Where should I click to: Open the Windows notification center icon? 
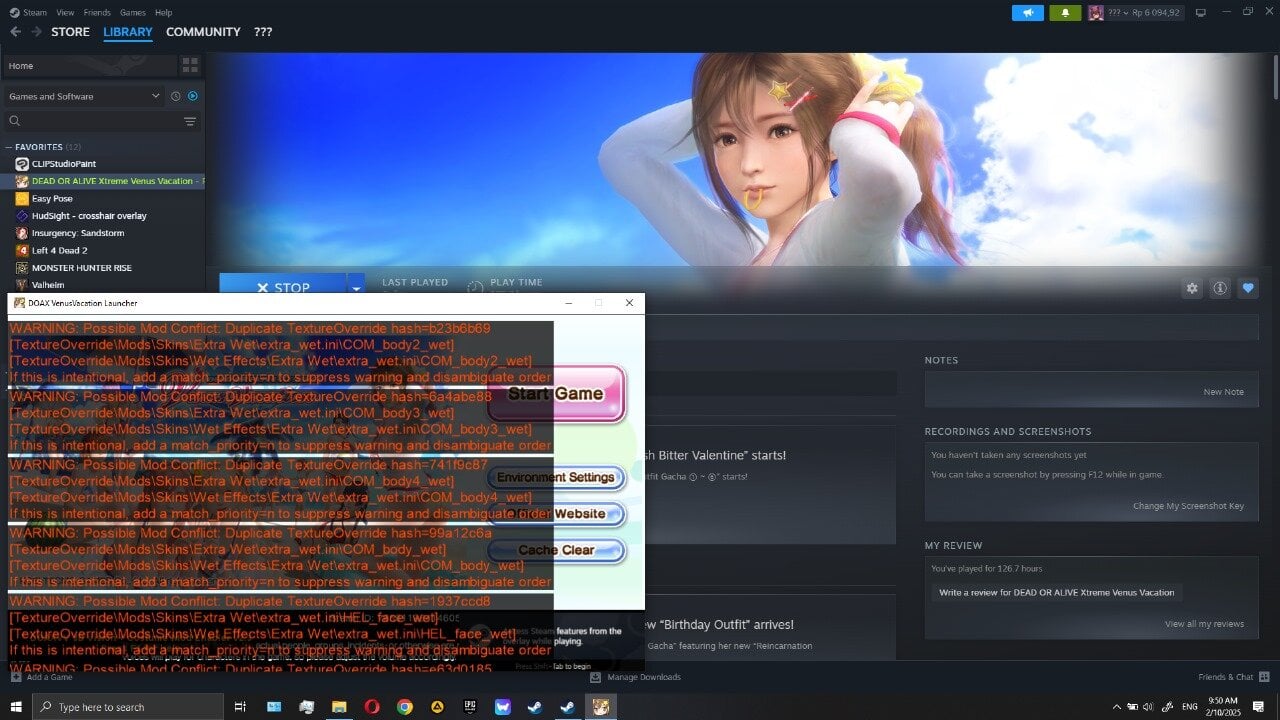coord(1258,707)
